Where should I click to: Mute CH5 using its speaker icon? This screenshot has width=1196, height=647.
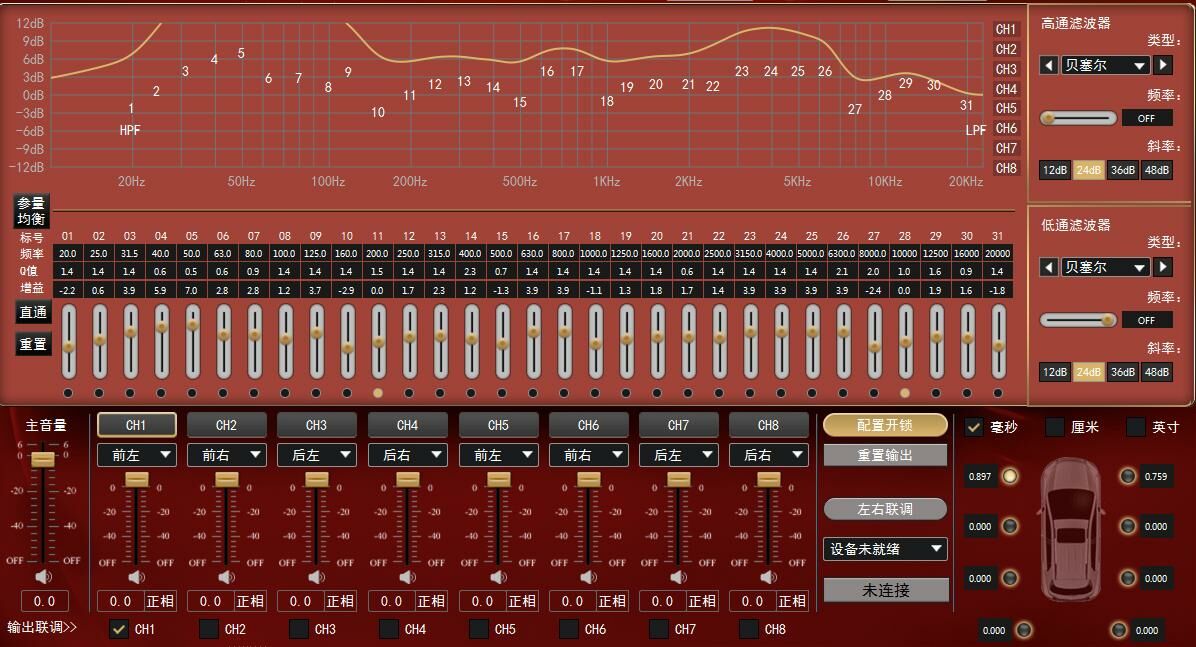(x=498, y=577)
